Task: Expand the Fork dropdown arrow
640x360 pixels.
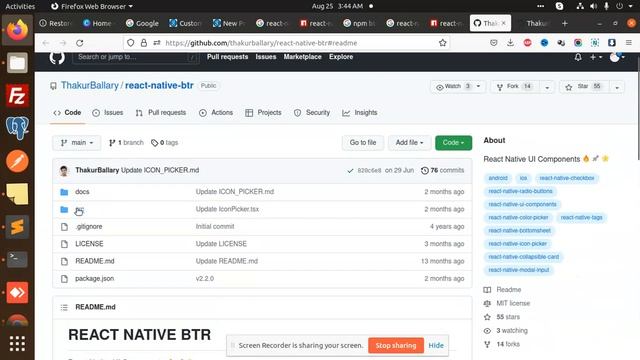Action: 547,87
